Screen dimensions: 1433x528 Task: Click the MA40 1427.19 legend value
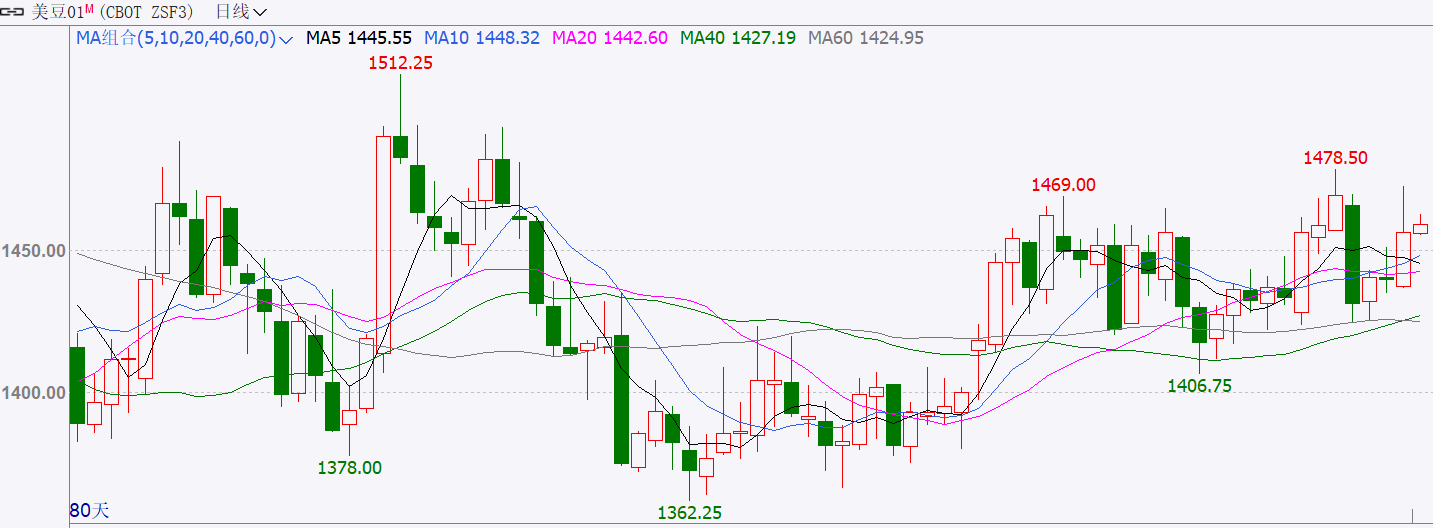coord(738,38)
